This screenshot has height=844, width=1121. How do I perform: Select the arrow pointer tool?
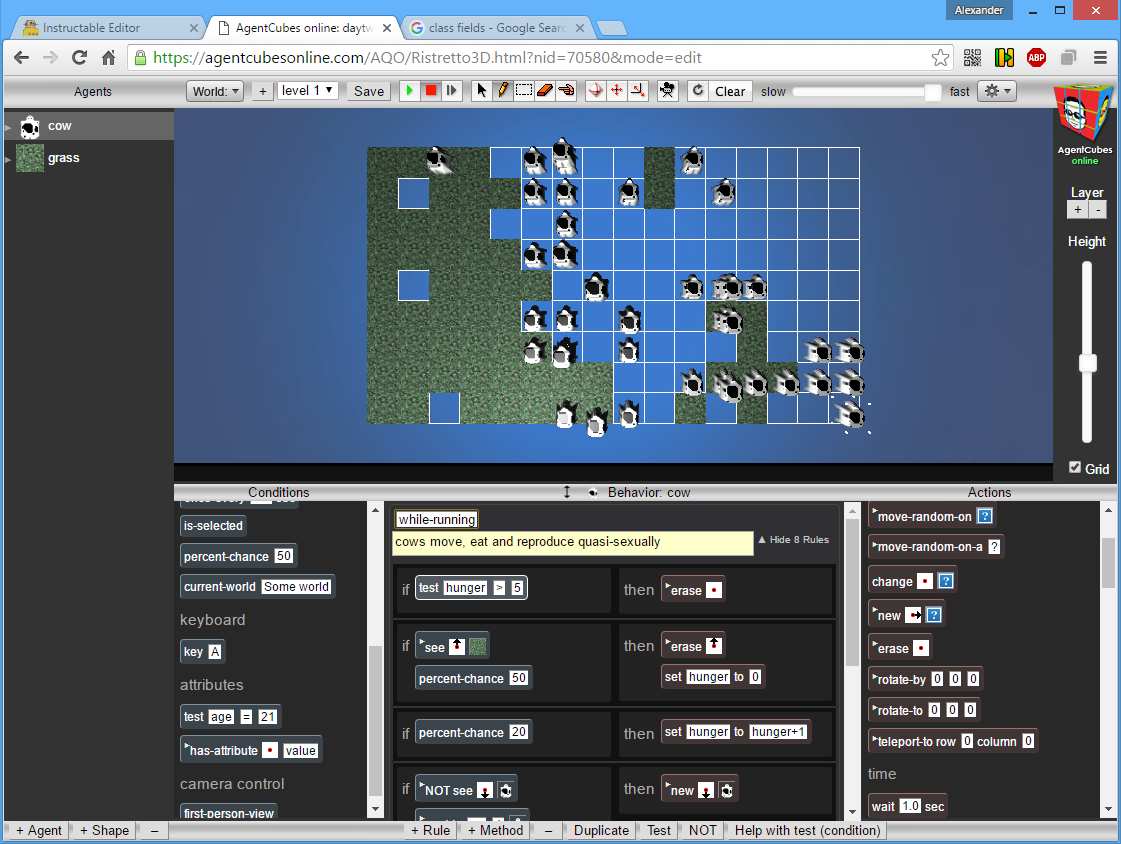click(481, 91)
